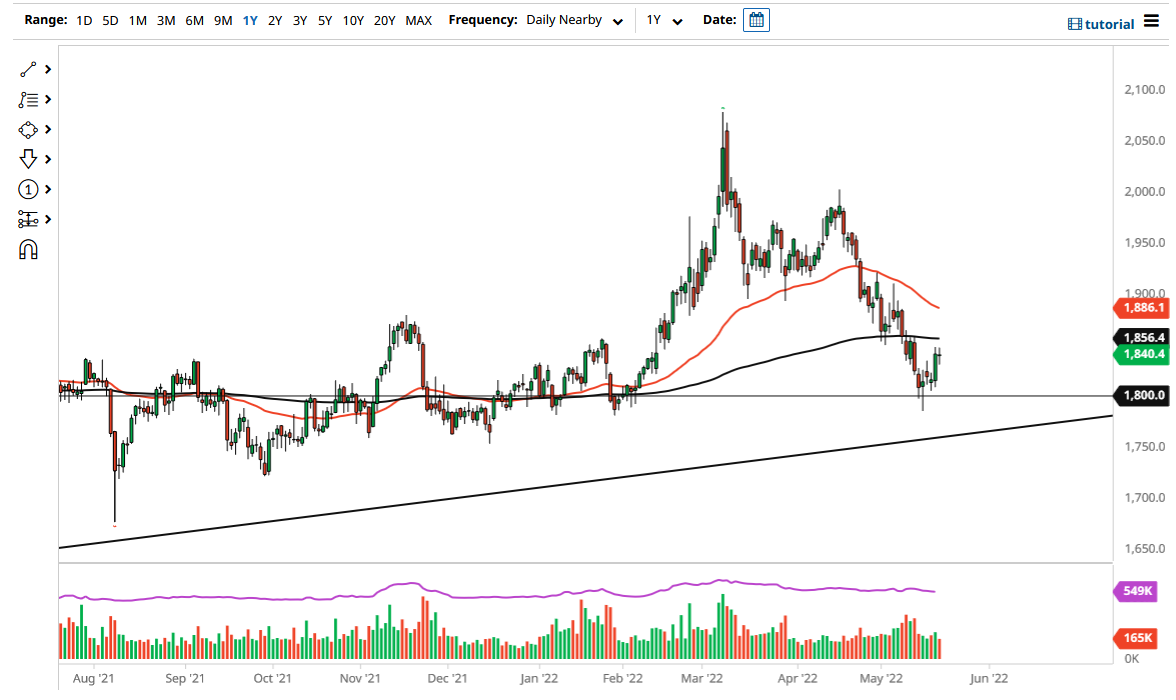
Task: Click the Mar '22 date axis label
Action: [x=701, y=678]
